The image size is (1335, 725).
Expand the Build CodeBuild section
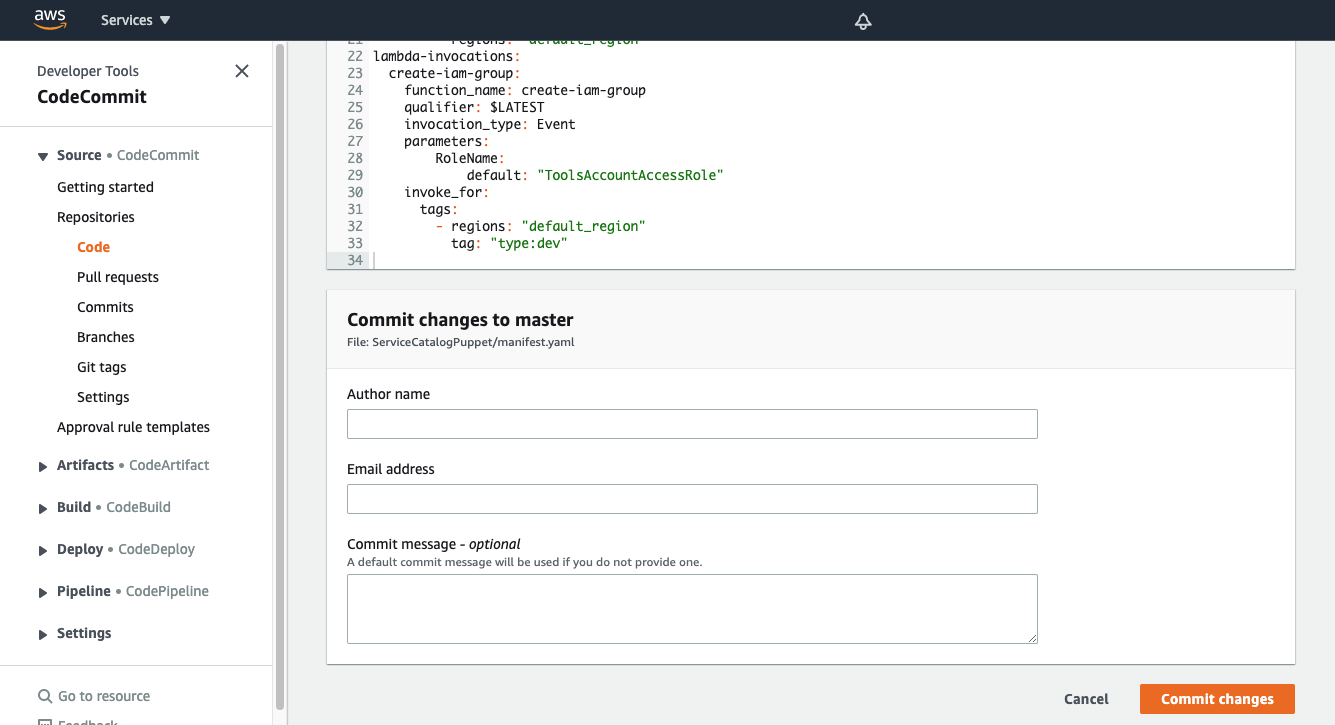click(43, 508)
